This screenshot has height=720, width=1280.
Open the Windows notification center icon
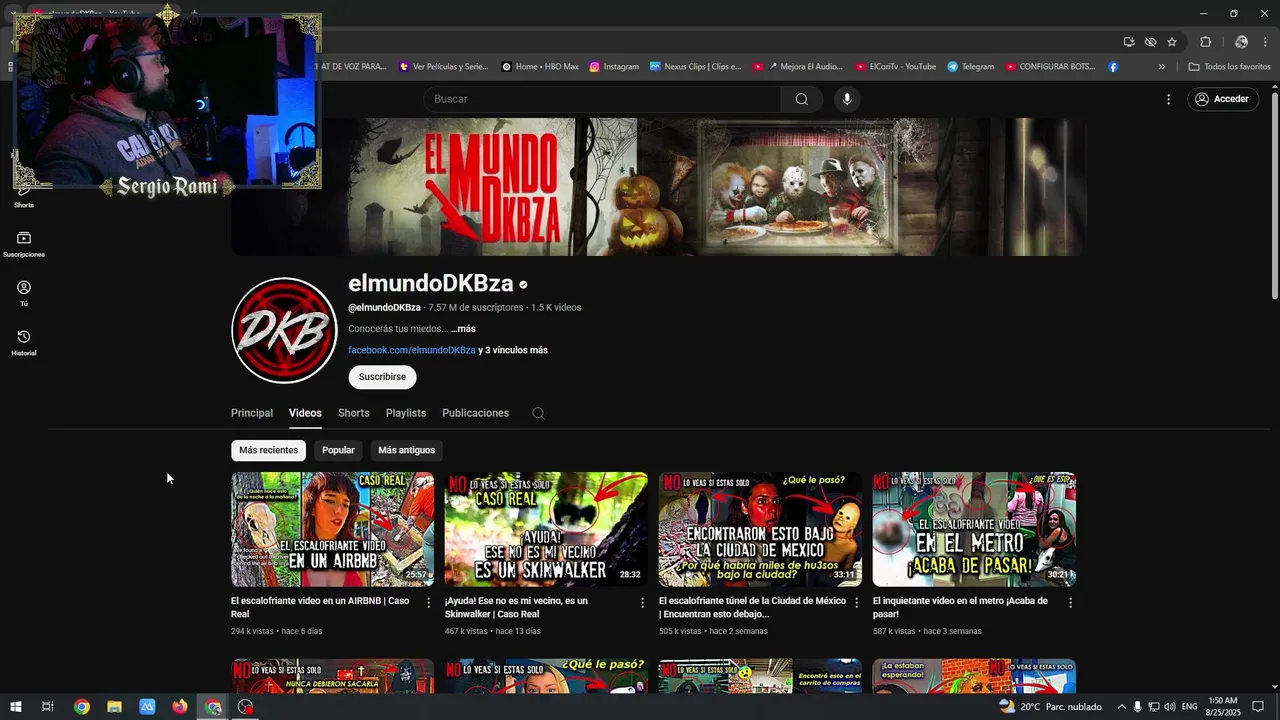click(x=1258, y=707)
